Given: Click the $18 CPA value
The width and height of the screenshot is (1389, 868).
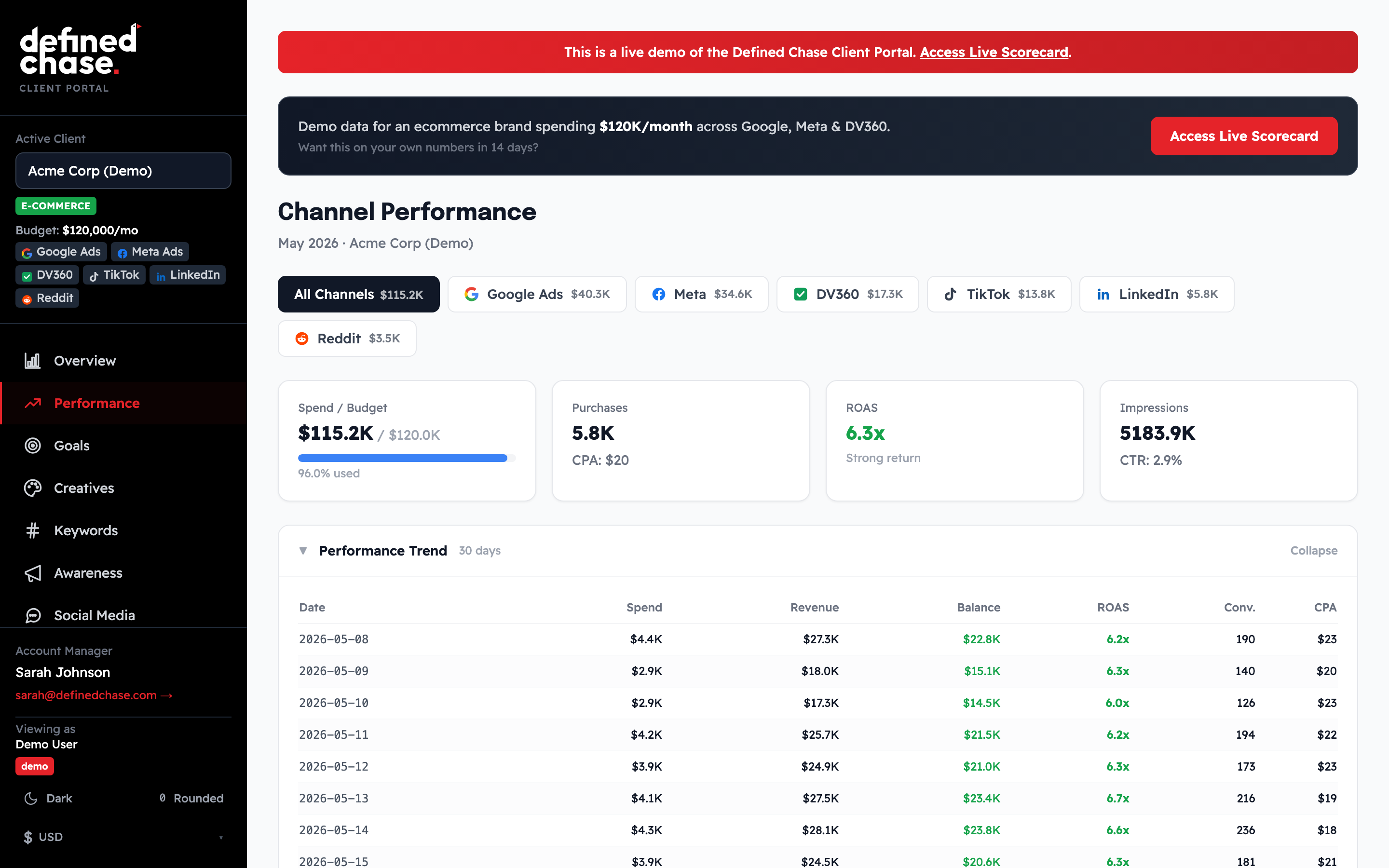Looking at the screenshot, I should (1326, 830).
